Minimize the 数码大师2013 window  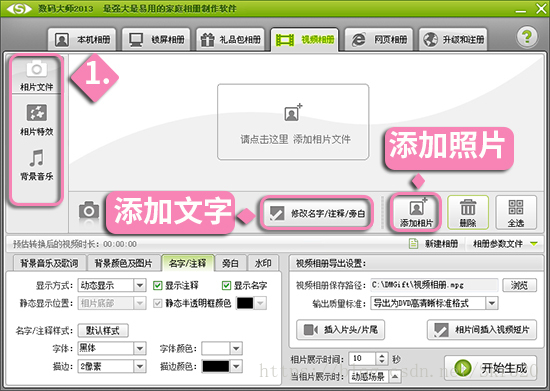[520, 11]
